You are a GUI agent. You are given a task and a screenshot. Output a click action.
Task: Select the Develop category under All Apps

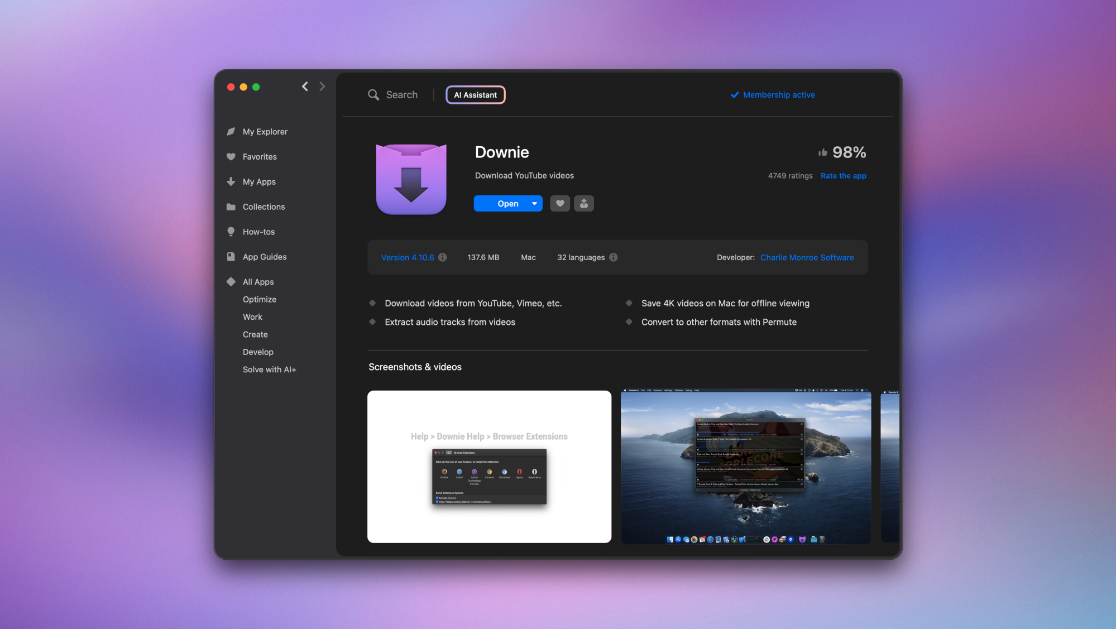(x=258, y=351)
